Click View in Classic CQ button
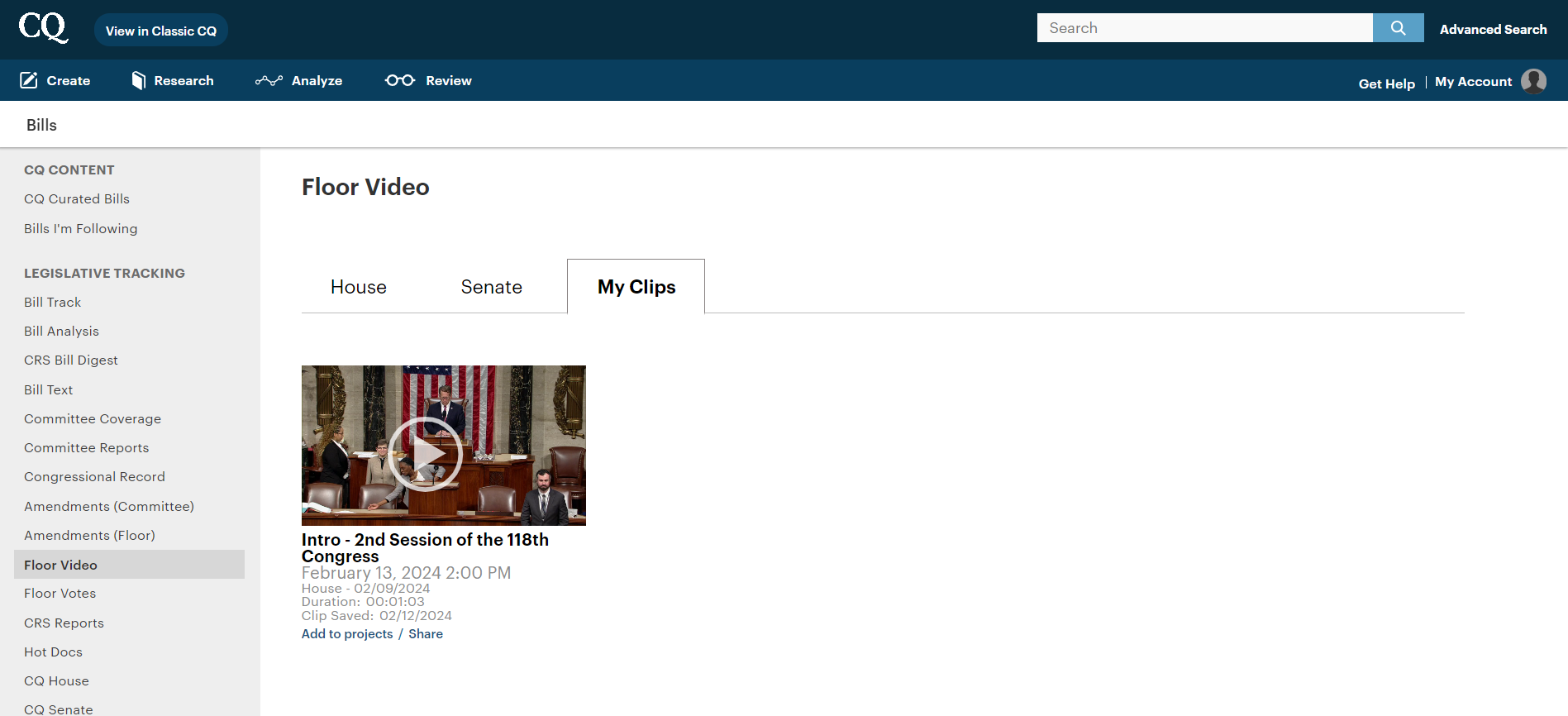 (x=161, y=31)
